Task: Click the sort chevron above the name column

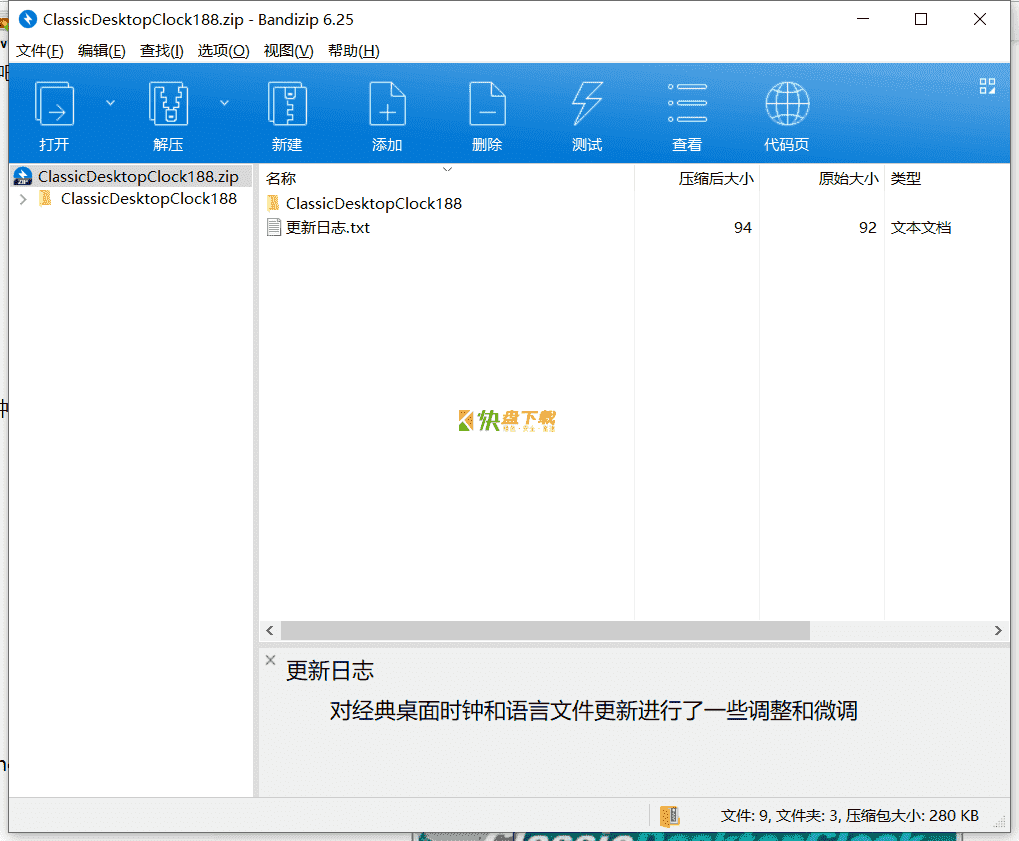Action: 447,169
